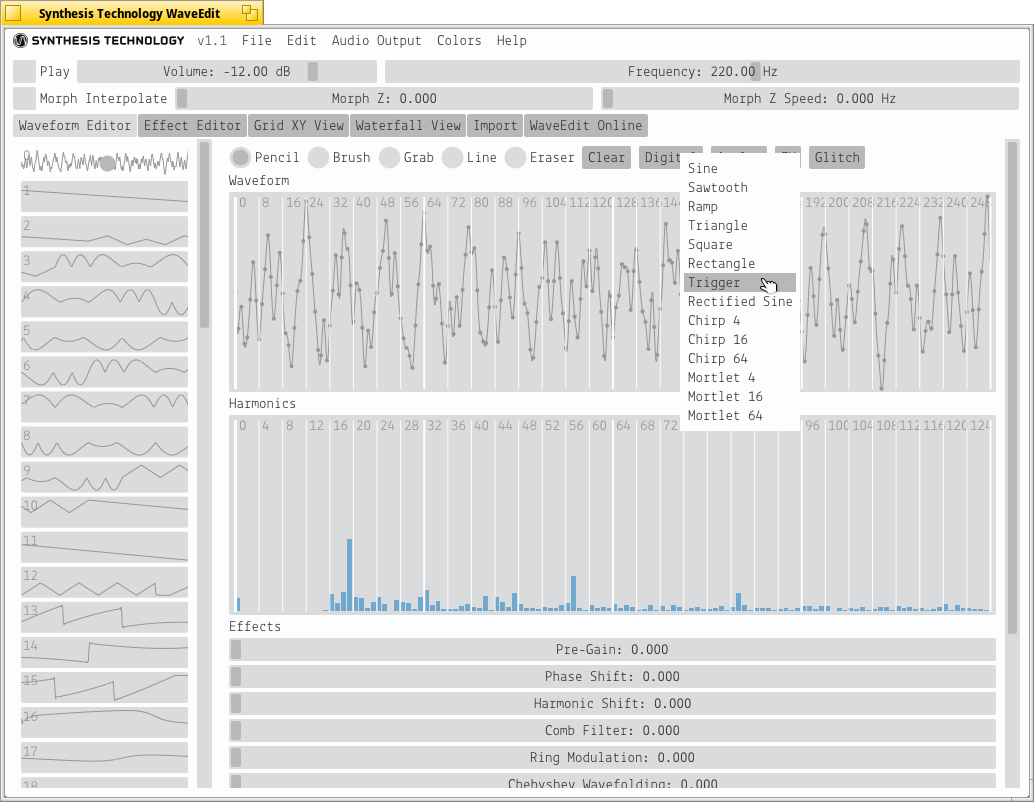
Task: Click the Comb Filter effect slider
Action: [x=612, y=730]
